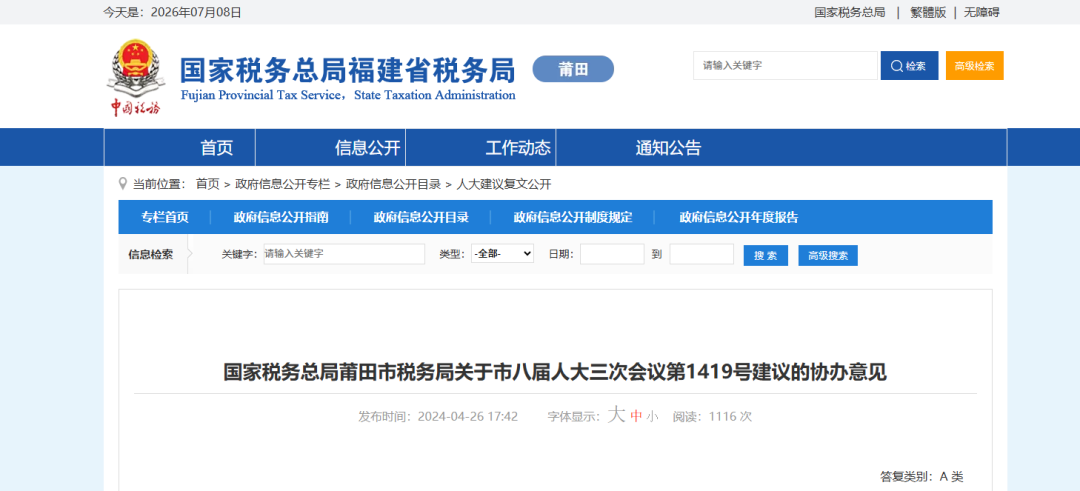Open 信息公开 in the main navigation
1080x491 pixels.
367,147
